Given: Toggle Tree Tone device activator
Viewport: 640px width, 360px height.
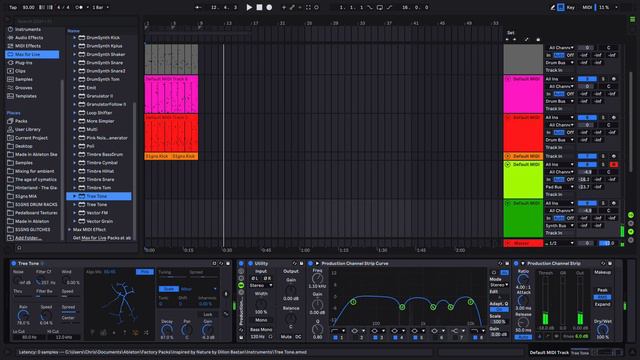Looking at the screenshot, I should pyautogui.click(x=13, y=264).
